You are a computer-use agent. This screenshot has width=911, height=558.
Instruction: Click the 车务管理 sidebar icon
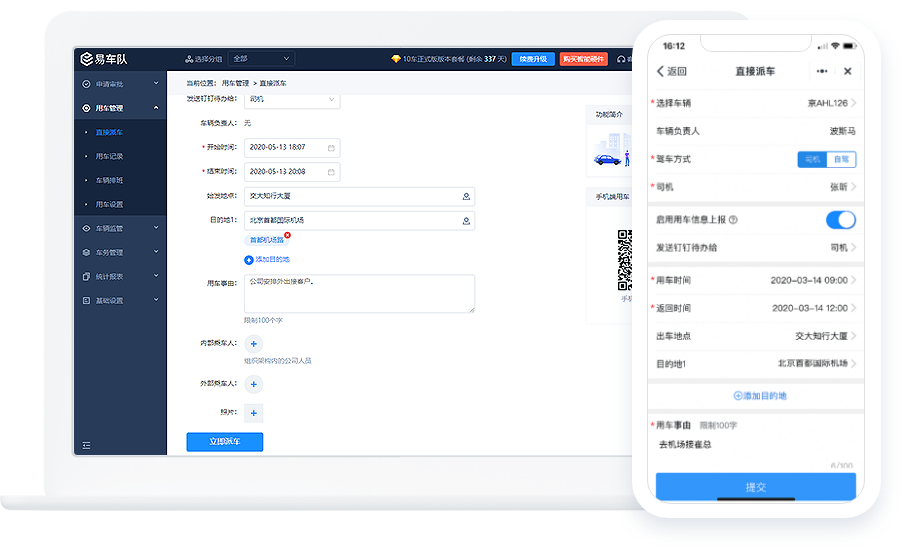coord(86,252)
